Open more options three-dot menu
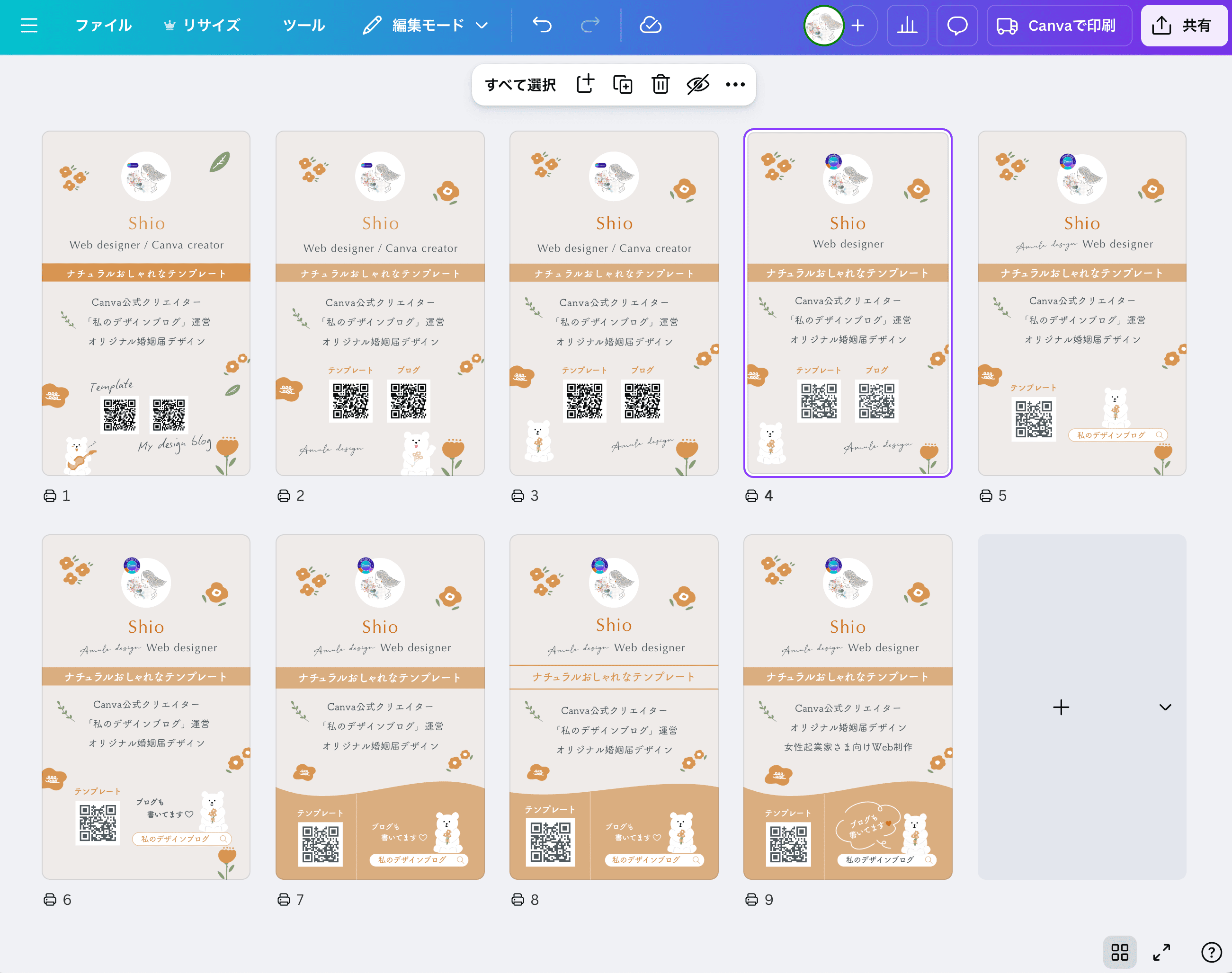Screen dimensions: 1232x973 tap(735, 84)
